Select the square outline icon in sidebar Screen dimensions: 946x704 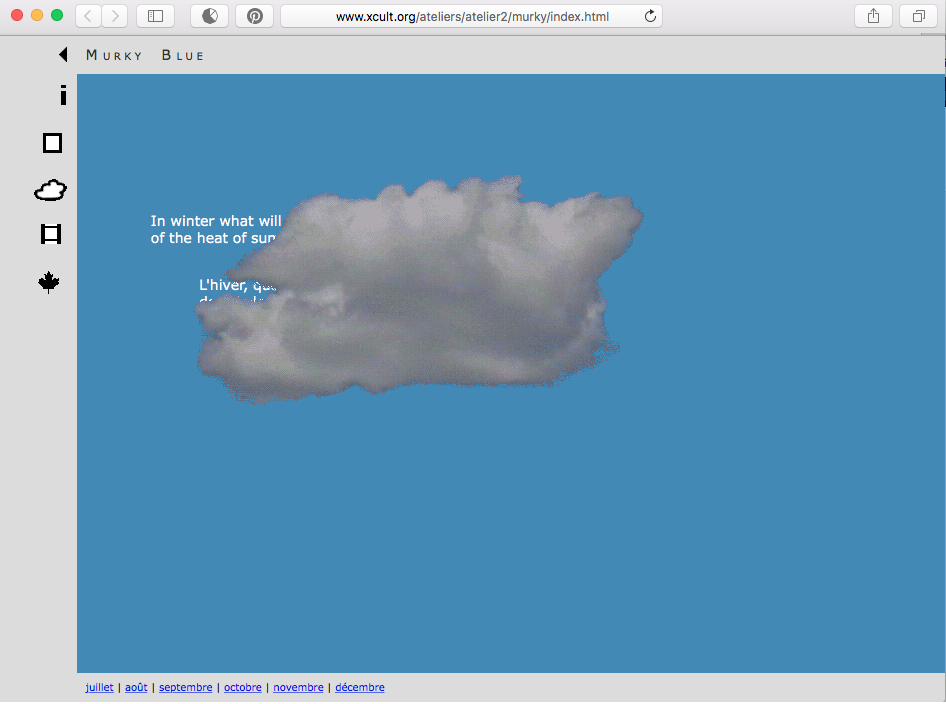52,143
